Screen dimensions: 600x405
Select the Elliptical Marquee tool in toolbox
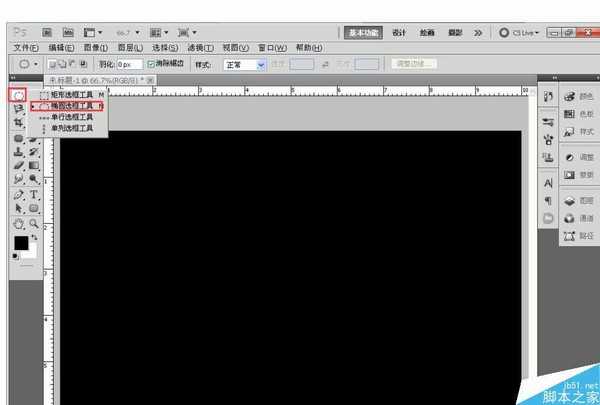point(19,95)
